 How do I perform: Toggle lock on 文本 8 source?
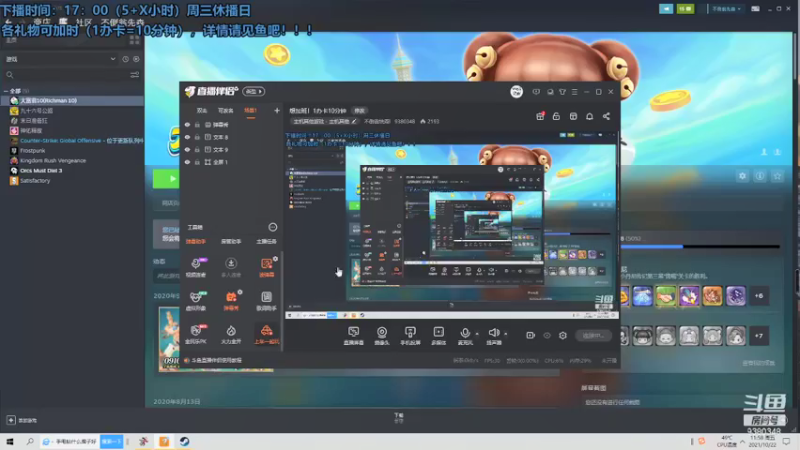click(197, 137)
